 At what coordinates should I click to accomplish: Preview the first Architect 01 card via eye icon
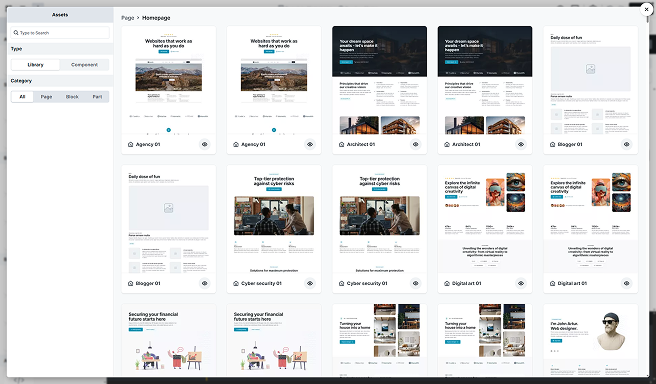415,144
